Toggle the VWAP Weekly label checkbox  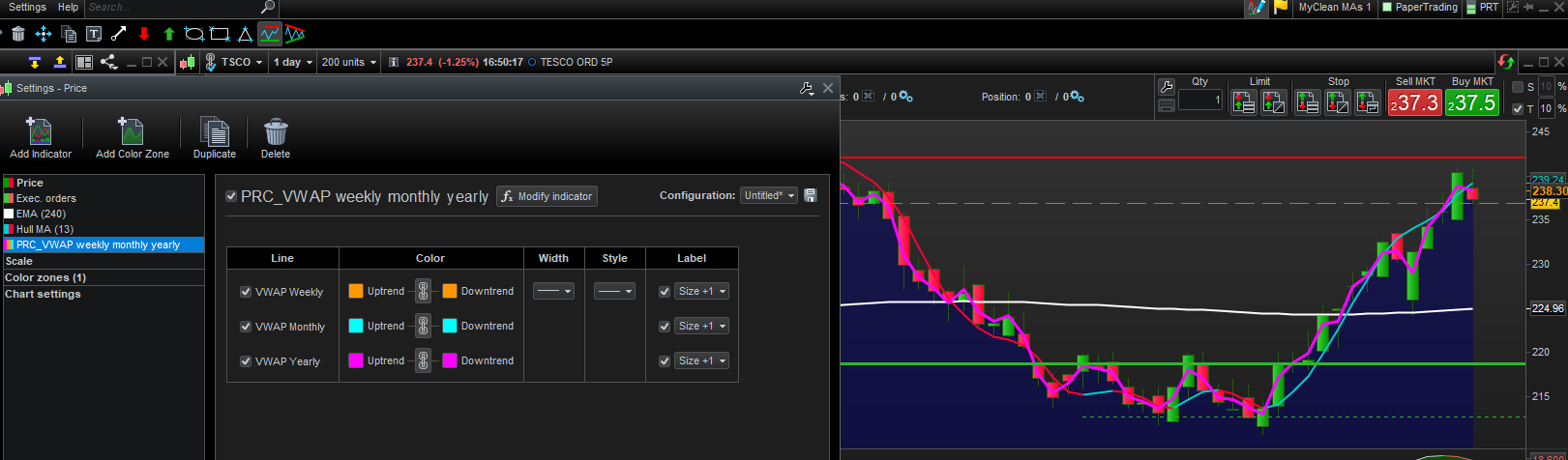click(665, 291)
